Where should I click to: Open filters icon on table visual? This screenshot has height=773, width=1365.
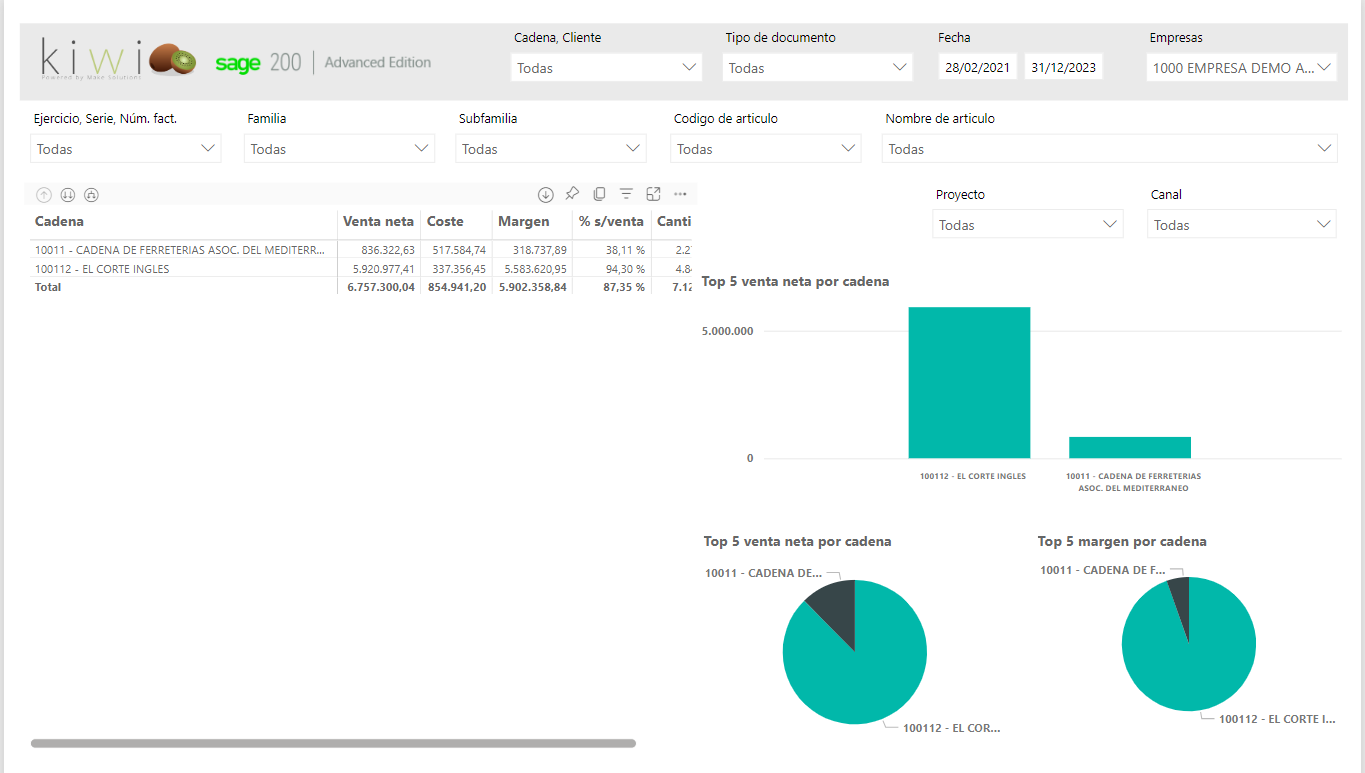(626, 194)
